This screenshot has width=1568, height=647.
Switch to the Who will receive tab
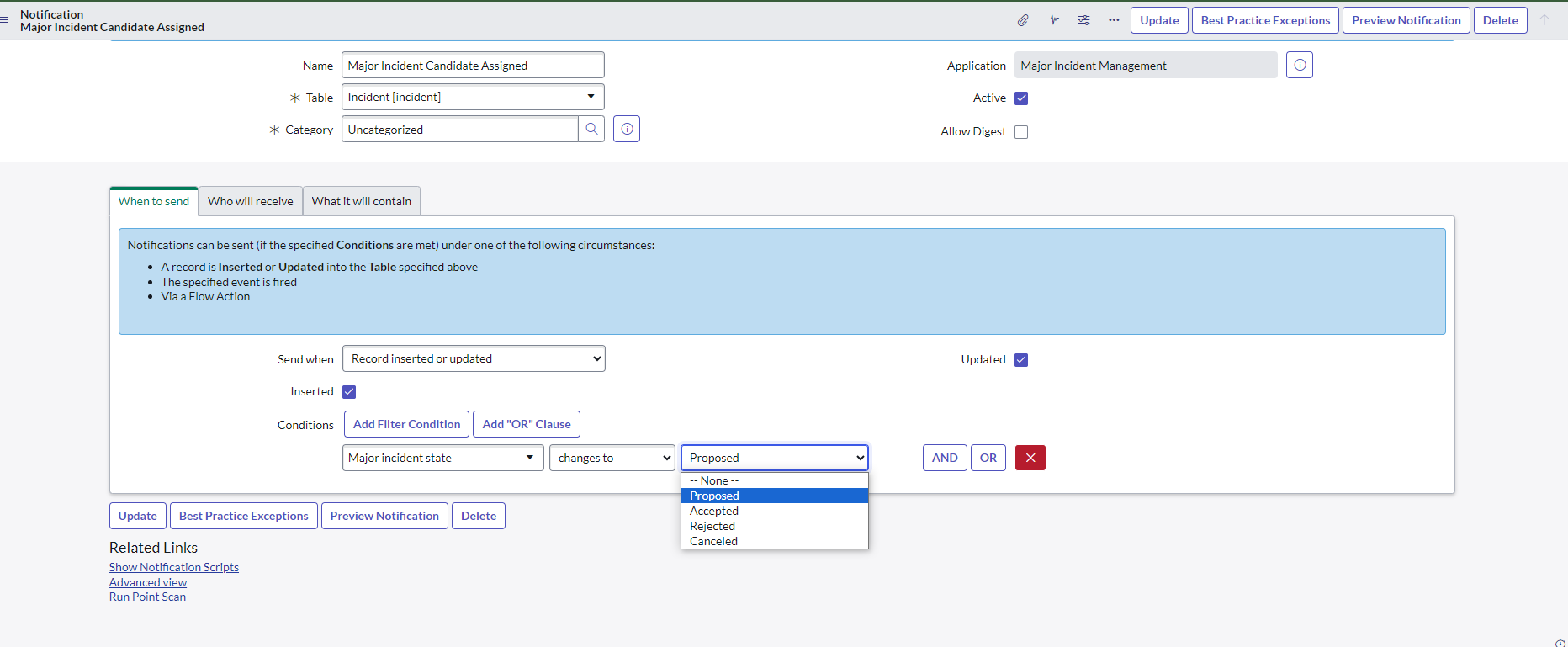251,201
